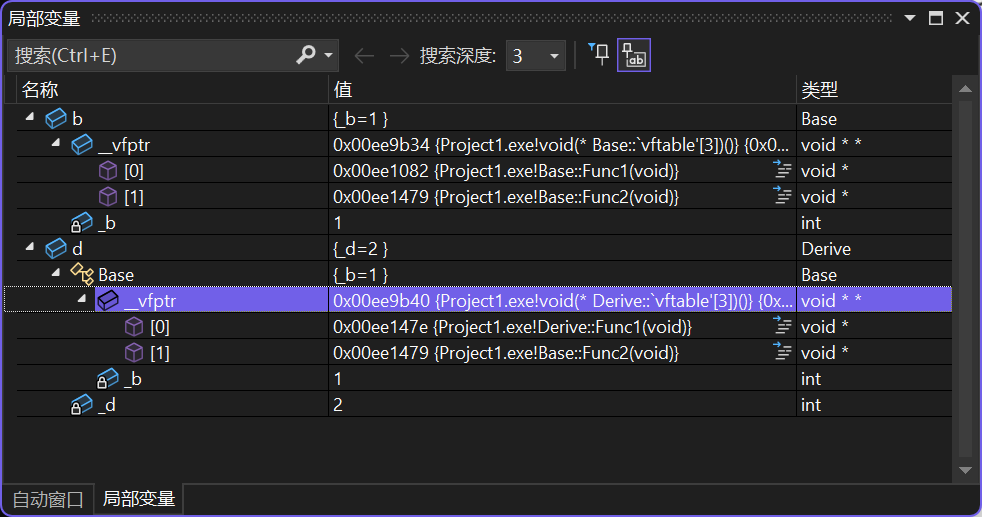982x517 pixels.
Task: Select value 0x00ee9b34 Base vftable
Action: coord(561,145)
